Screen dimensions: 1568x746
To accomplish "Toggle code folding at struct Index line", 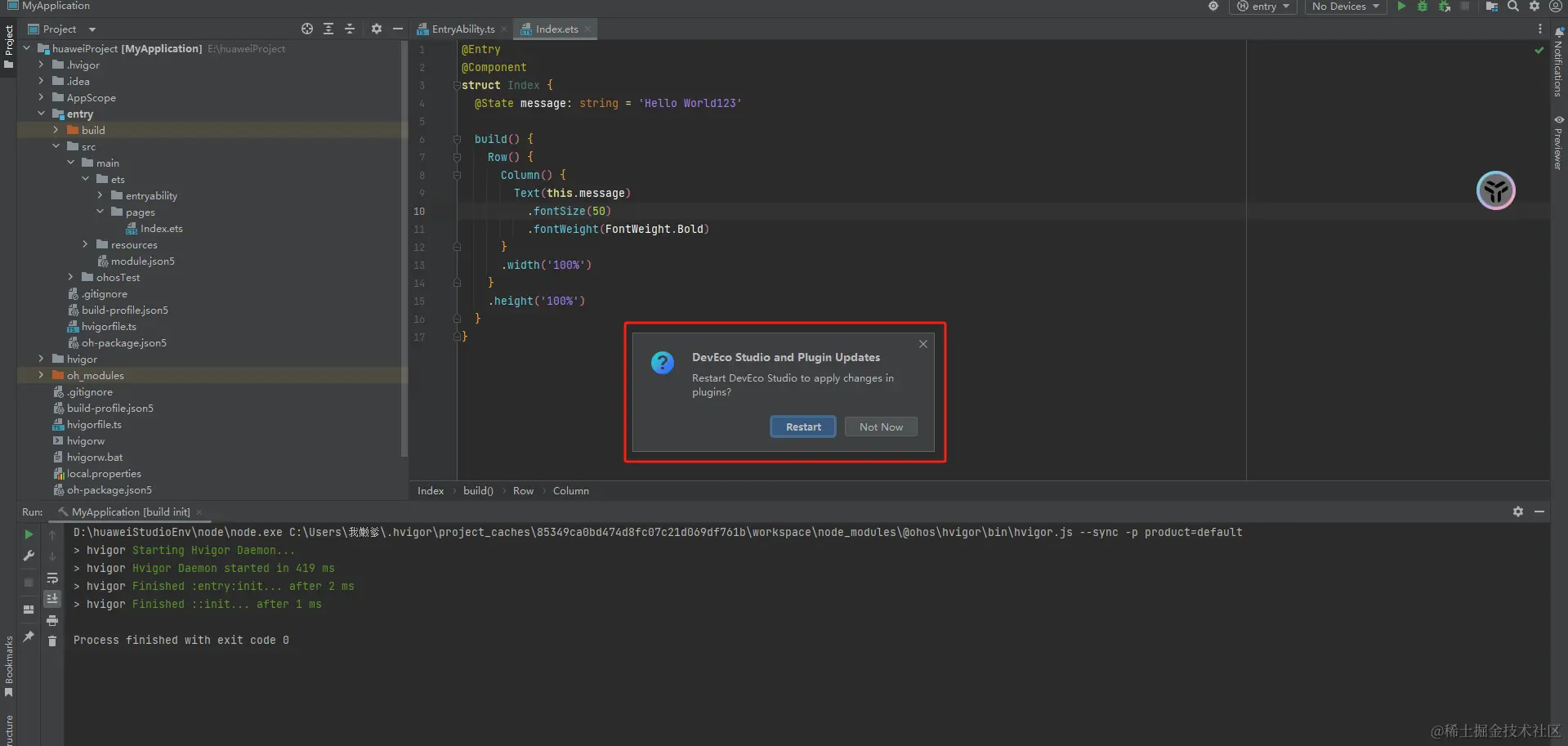I will point(457,85).
